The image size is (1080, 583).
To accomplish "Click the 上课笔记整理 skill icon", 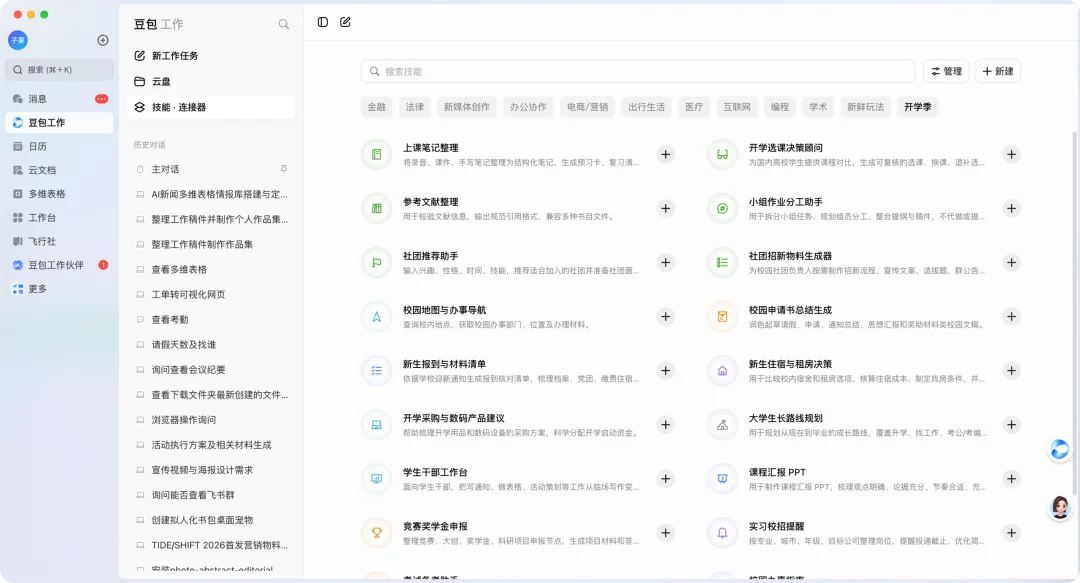I will [x=377, y=154].
